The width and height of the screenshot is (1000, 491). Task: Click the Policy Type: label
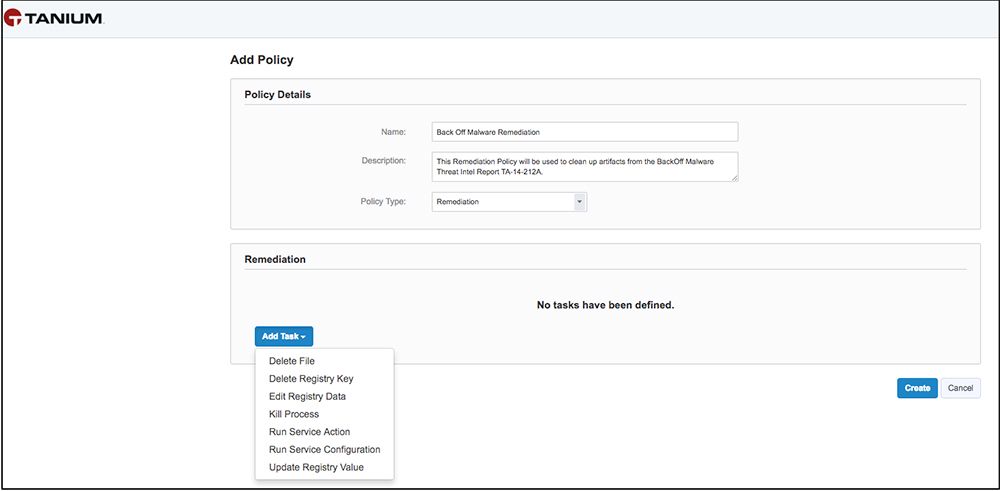pos(383,202)
